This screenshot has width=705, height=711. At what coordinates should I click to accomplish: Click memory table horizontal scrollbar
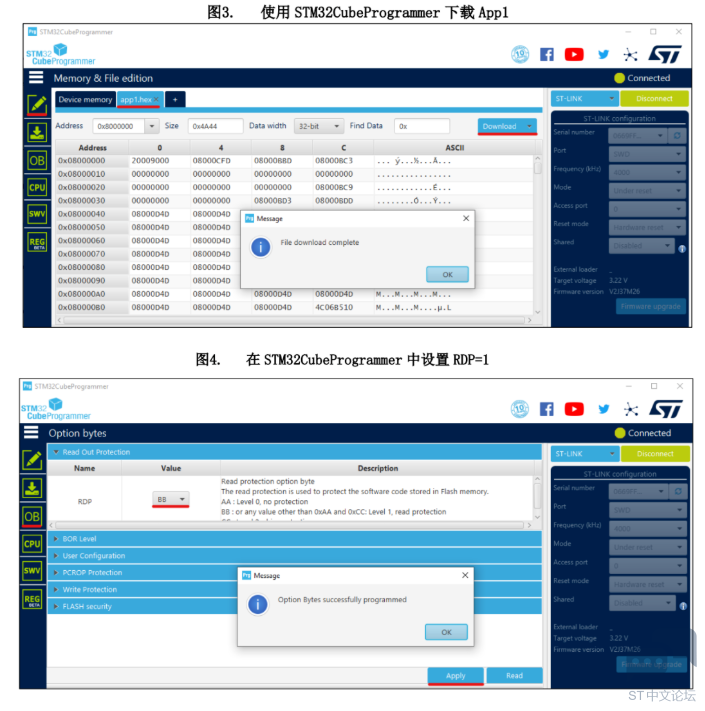(x=294, y=320)
